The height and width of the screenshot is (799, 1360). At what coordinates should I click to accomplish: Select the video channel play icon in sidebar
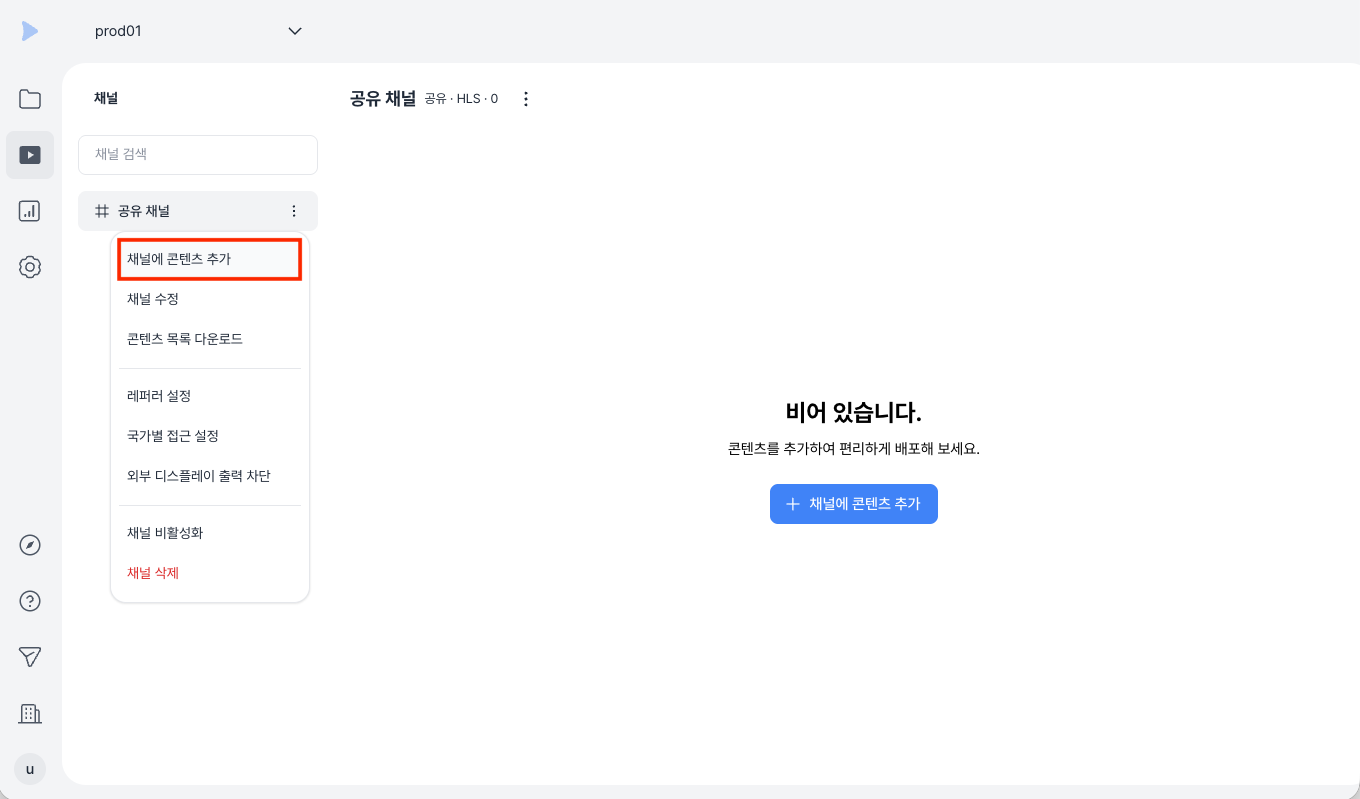click(x=30, y=155)
